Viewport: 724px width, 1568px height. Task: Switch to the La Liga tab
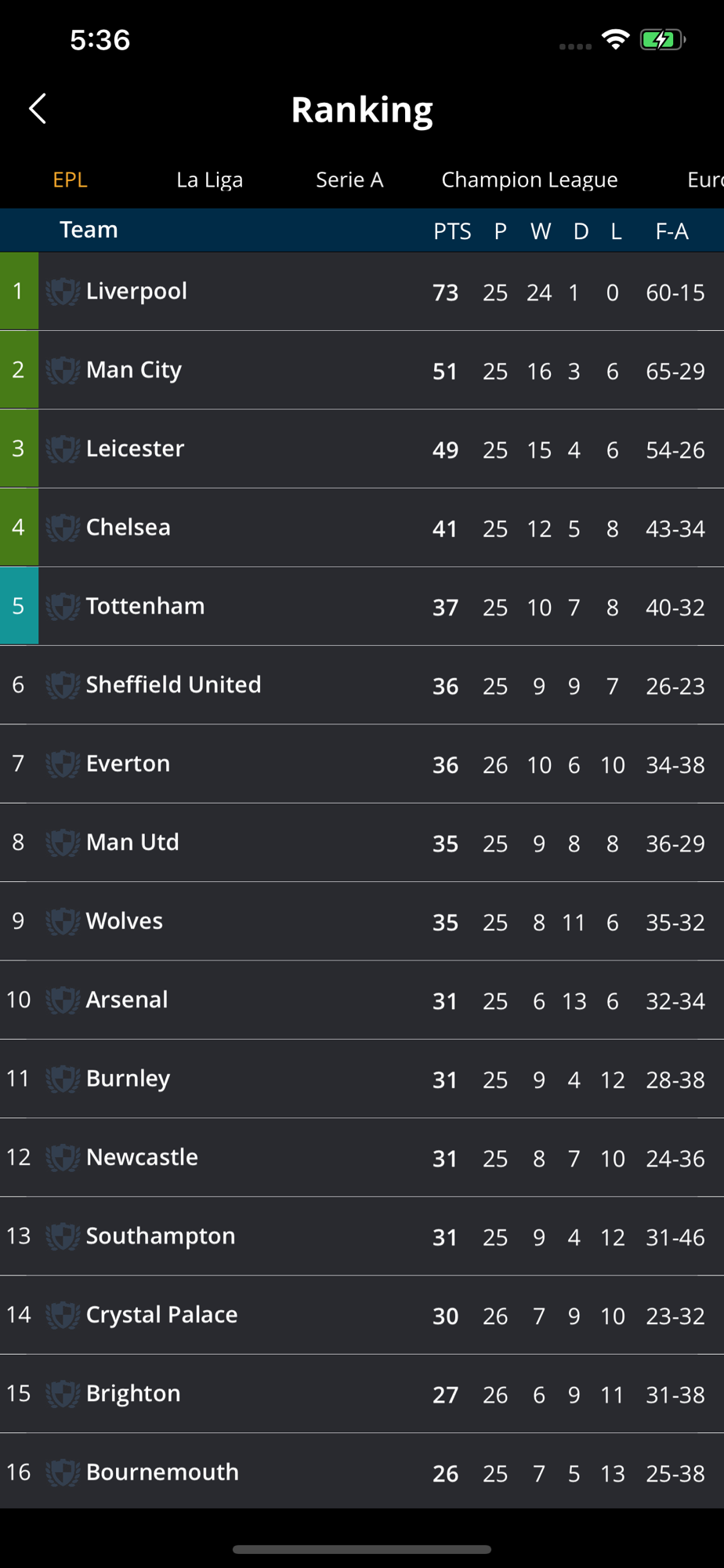click(x=209, y=180)
